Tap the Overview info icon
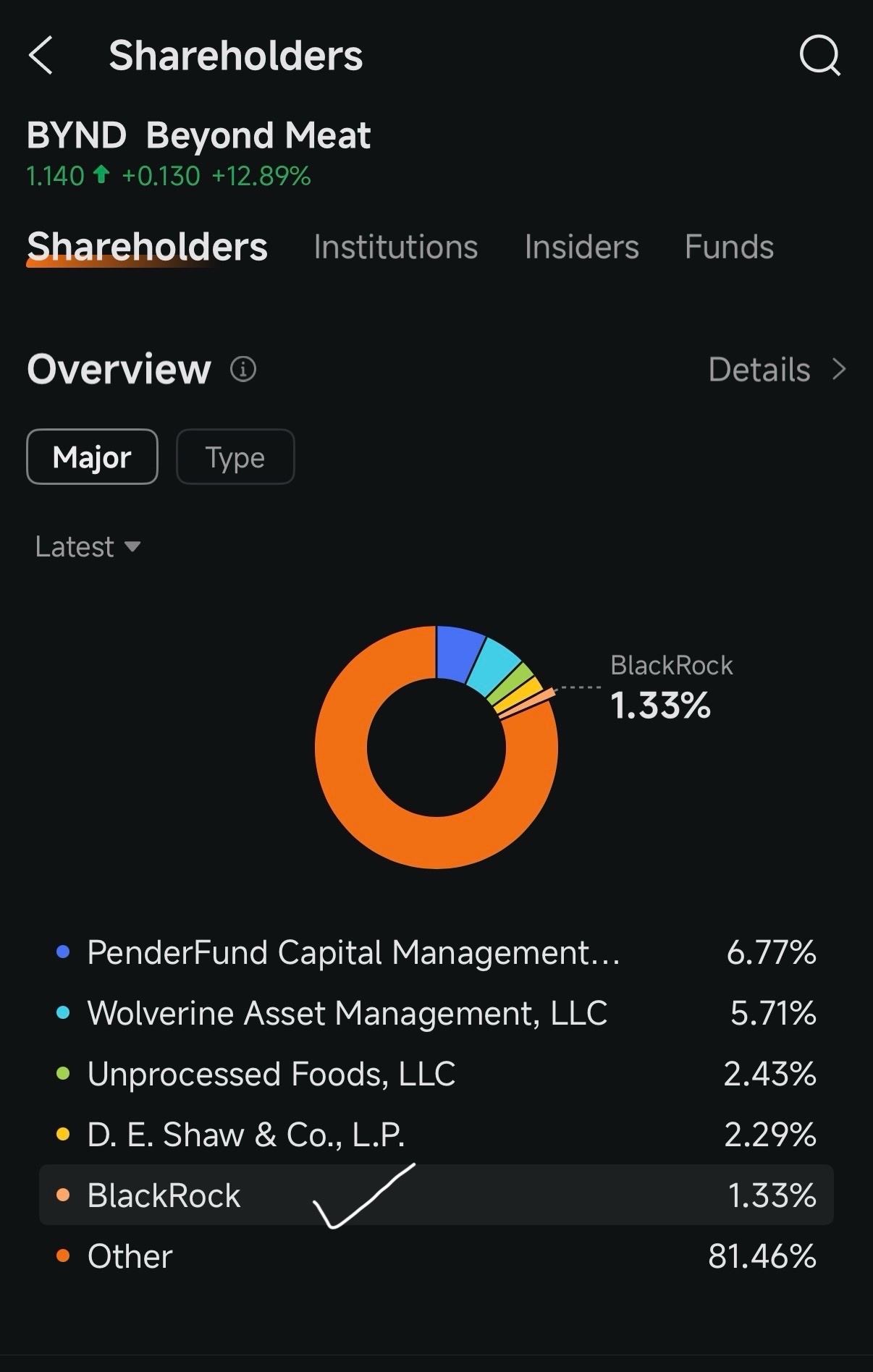The height and width of the screenshot is (1372, 873). tap(243, 369)
